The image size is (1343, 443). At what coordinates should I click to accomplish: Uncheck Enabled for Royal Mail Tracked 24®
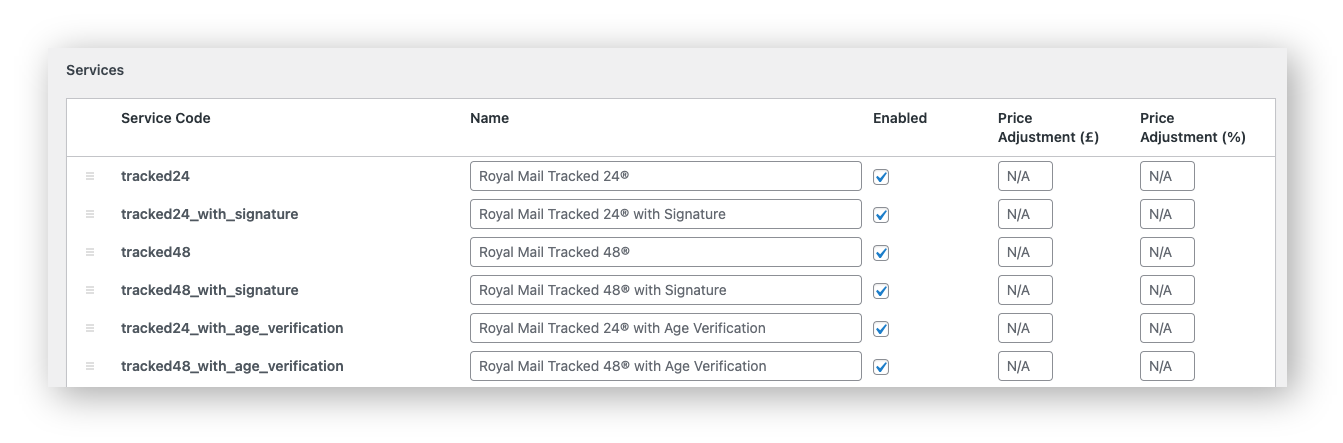tap(881, 177)
